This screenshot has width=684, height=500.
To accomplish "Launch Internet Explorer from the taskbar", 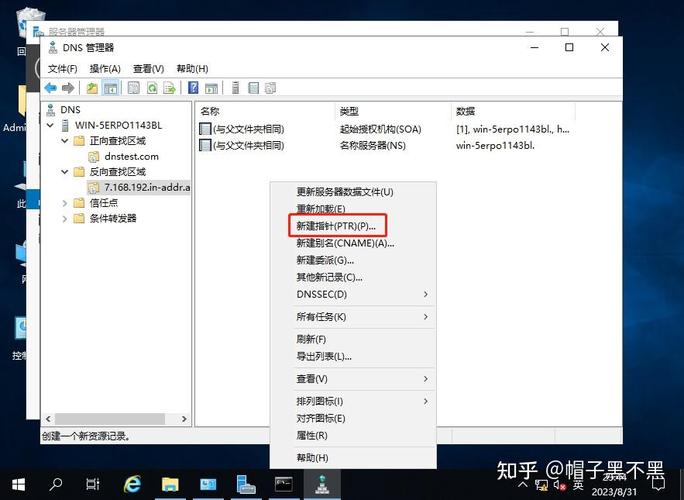I will coord(132,484).
